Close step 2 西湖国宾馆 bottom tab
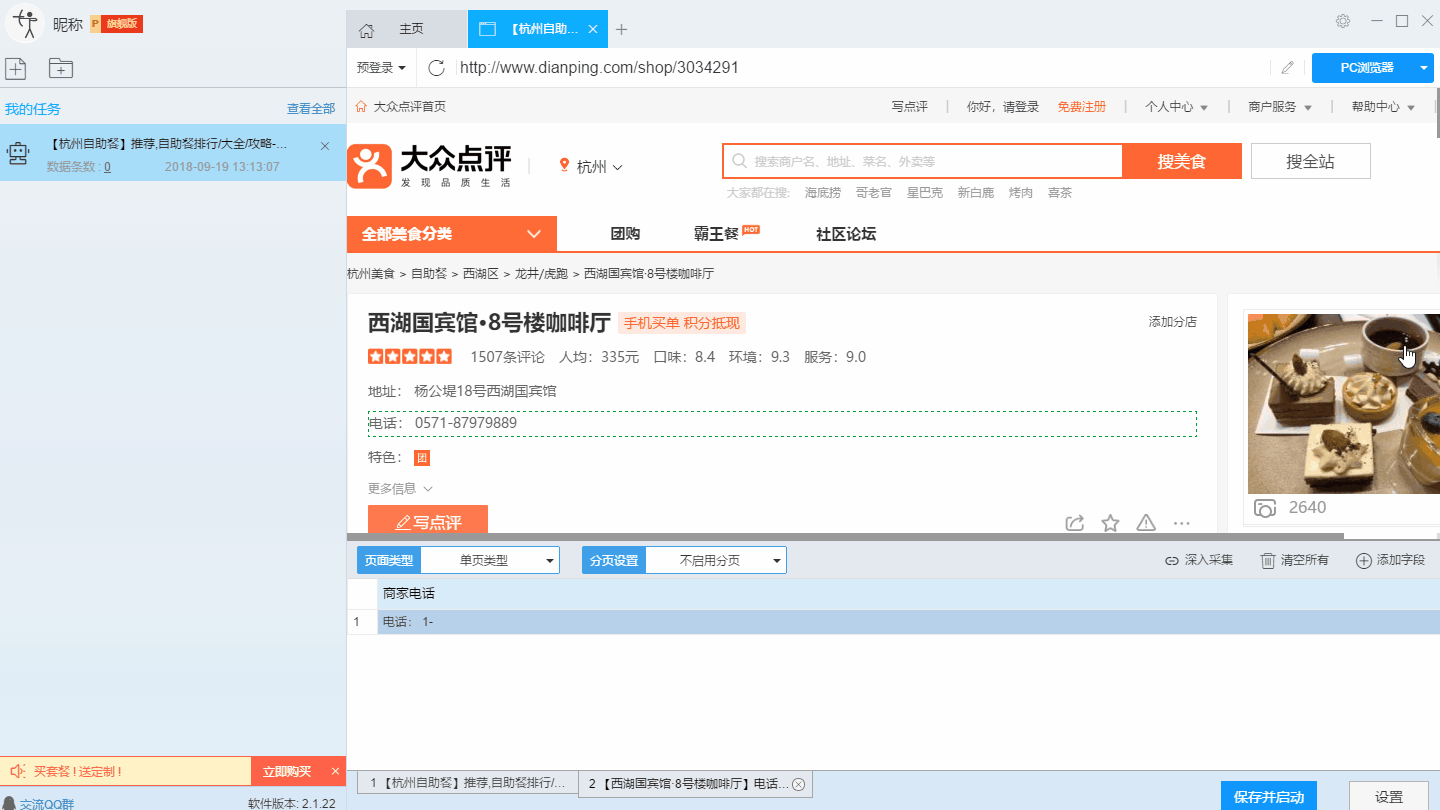Image resolution: width=1440 pixels, height=810 pixels. pyautogui.click(x=798, y=785)
